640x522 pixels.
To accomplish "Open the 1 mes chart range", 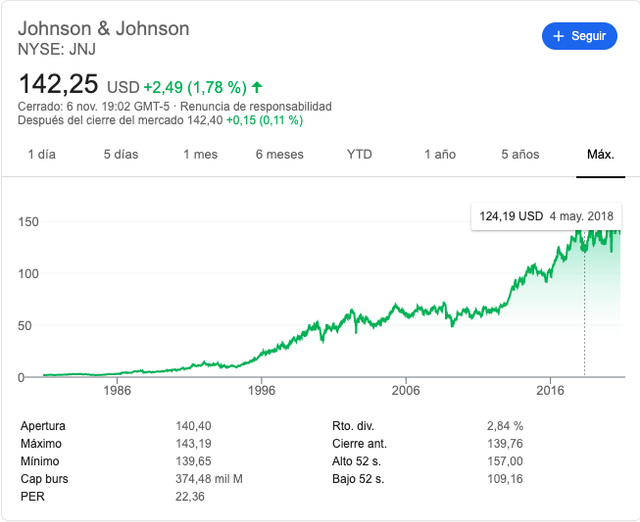I will (x=200, y=154).
